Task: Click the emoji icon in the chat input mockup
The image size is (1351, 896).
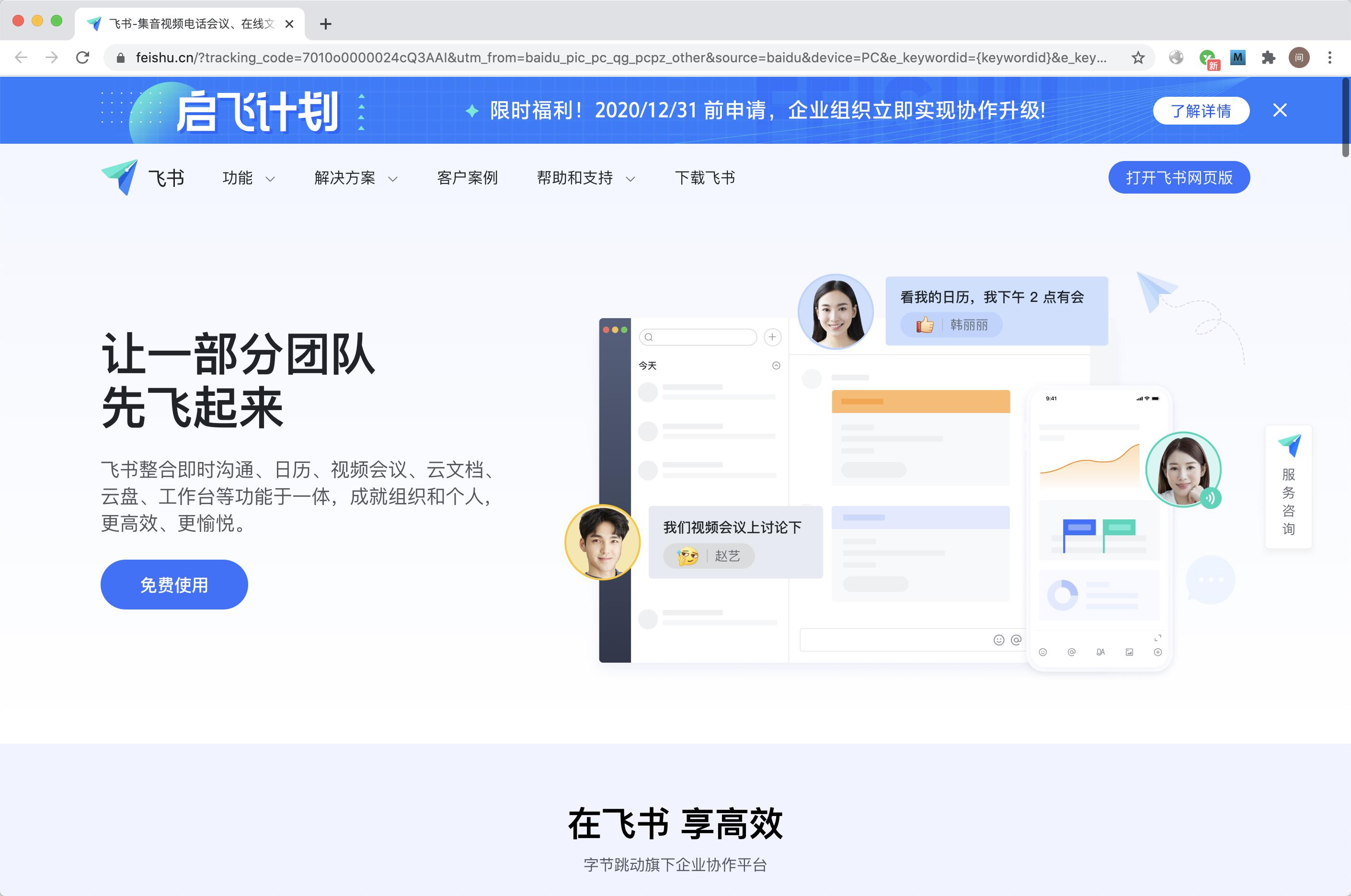Action: (x=998, y=640)
